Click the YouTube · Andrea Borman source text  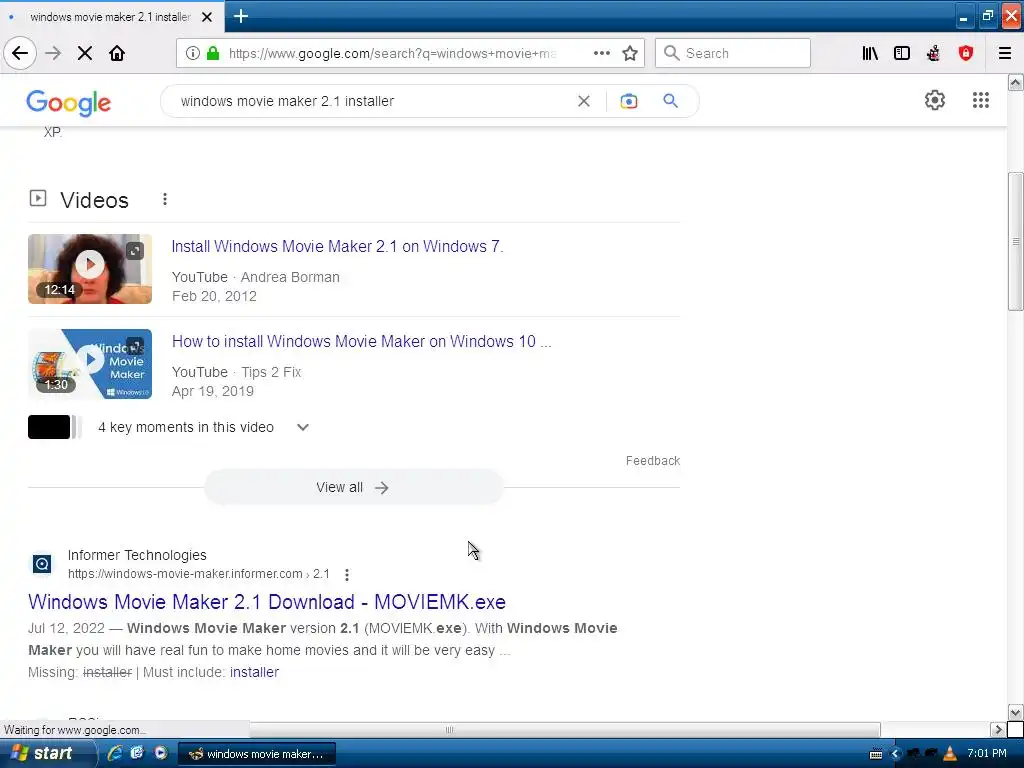coord(255,277)
